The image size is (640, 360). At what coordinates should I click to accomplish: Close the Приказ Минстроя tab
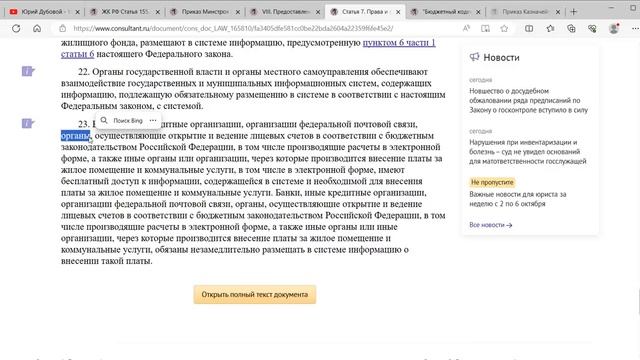[x=238, y=12]
